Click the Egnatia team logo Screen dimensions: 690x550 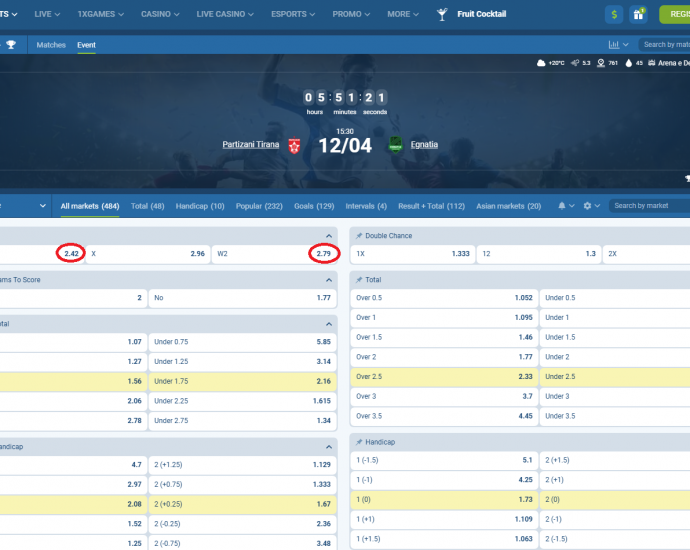396,145
